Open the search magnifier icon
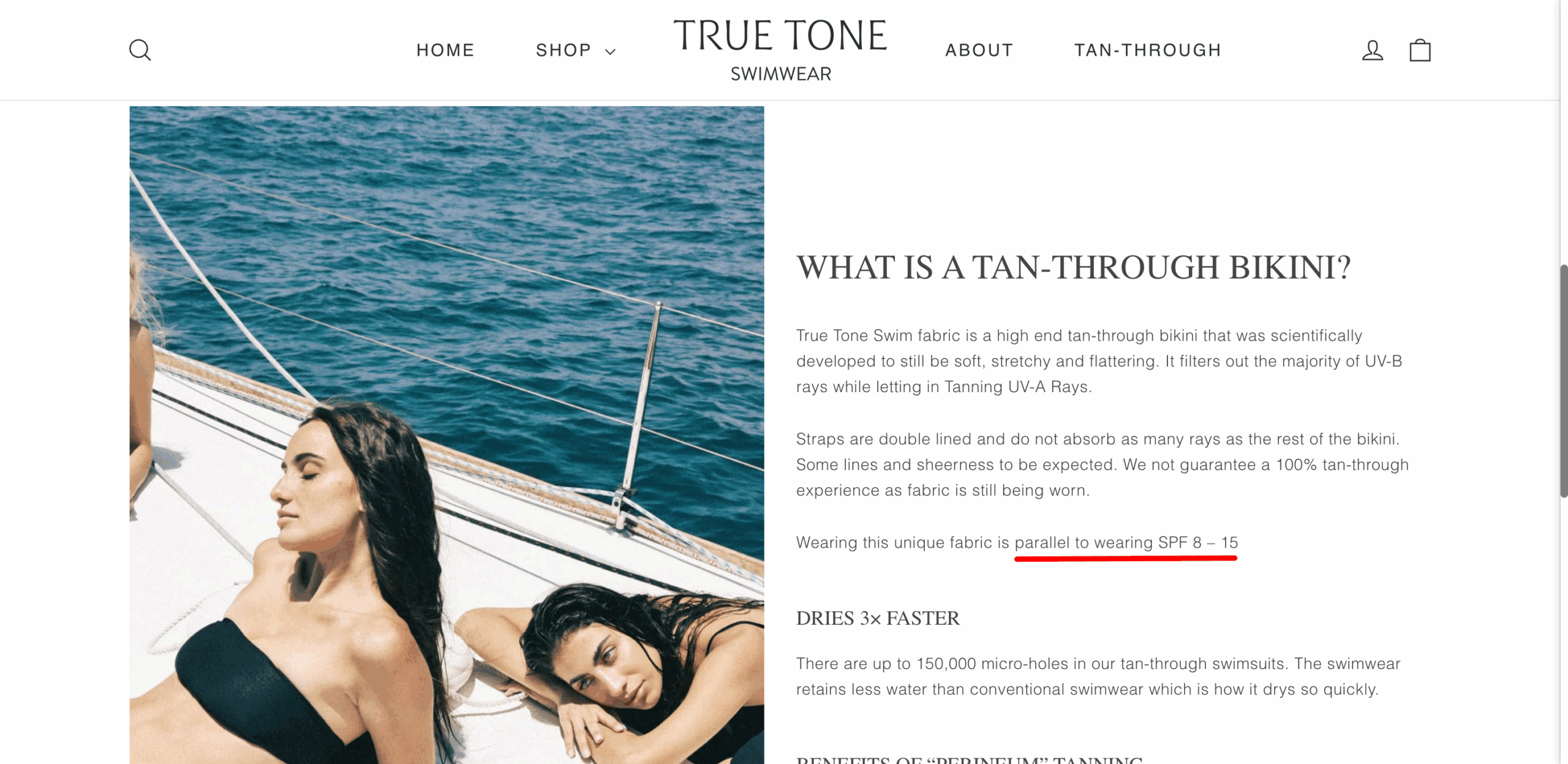The height and width of the screenshot is (764, 1568). tap(140, 50)
